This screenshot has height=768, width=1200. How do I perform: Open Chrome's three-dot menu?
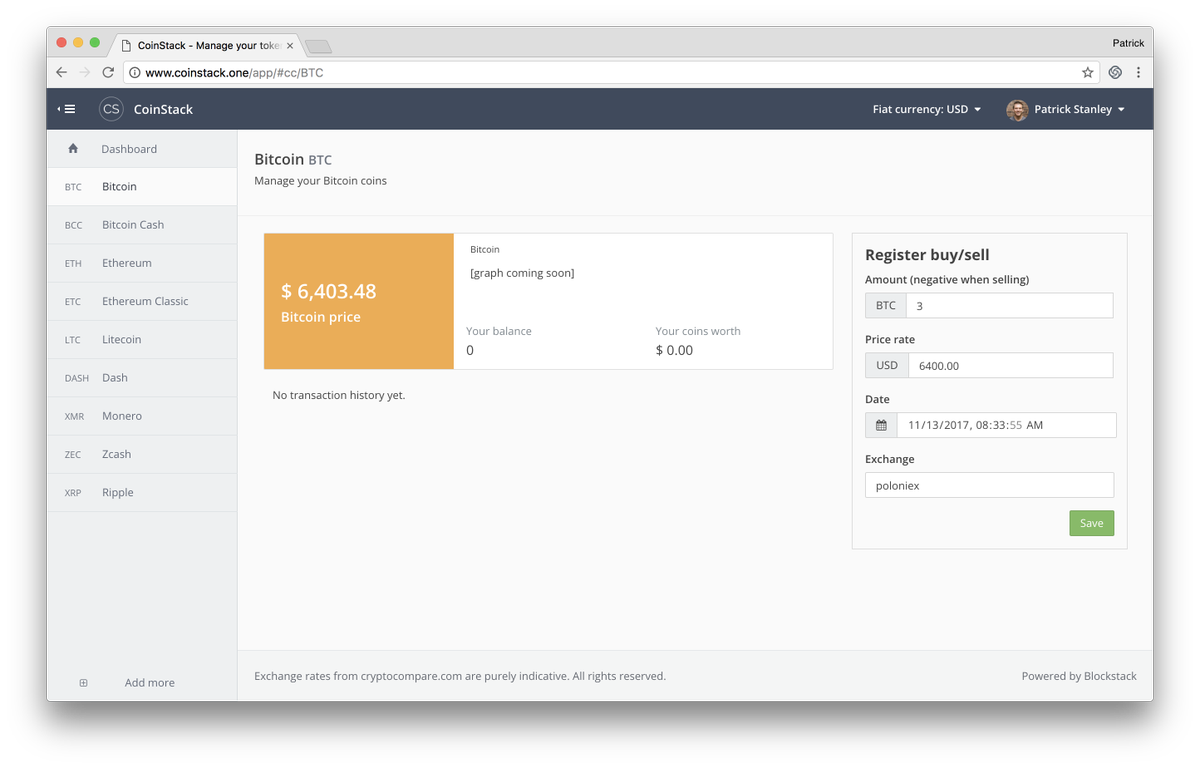(x=1138, y=73)
